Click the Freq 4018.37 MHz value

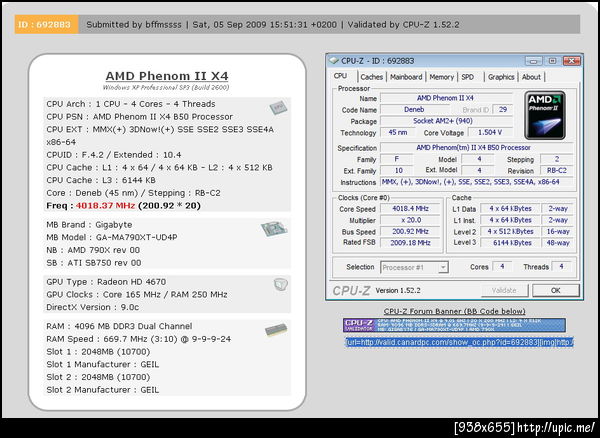pos(105,206)
